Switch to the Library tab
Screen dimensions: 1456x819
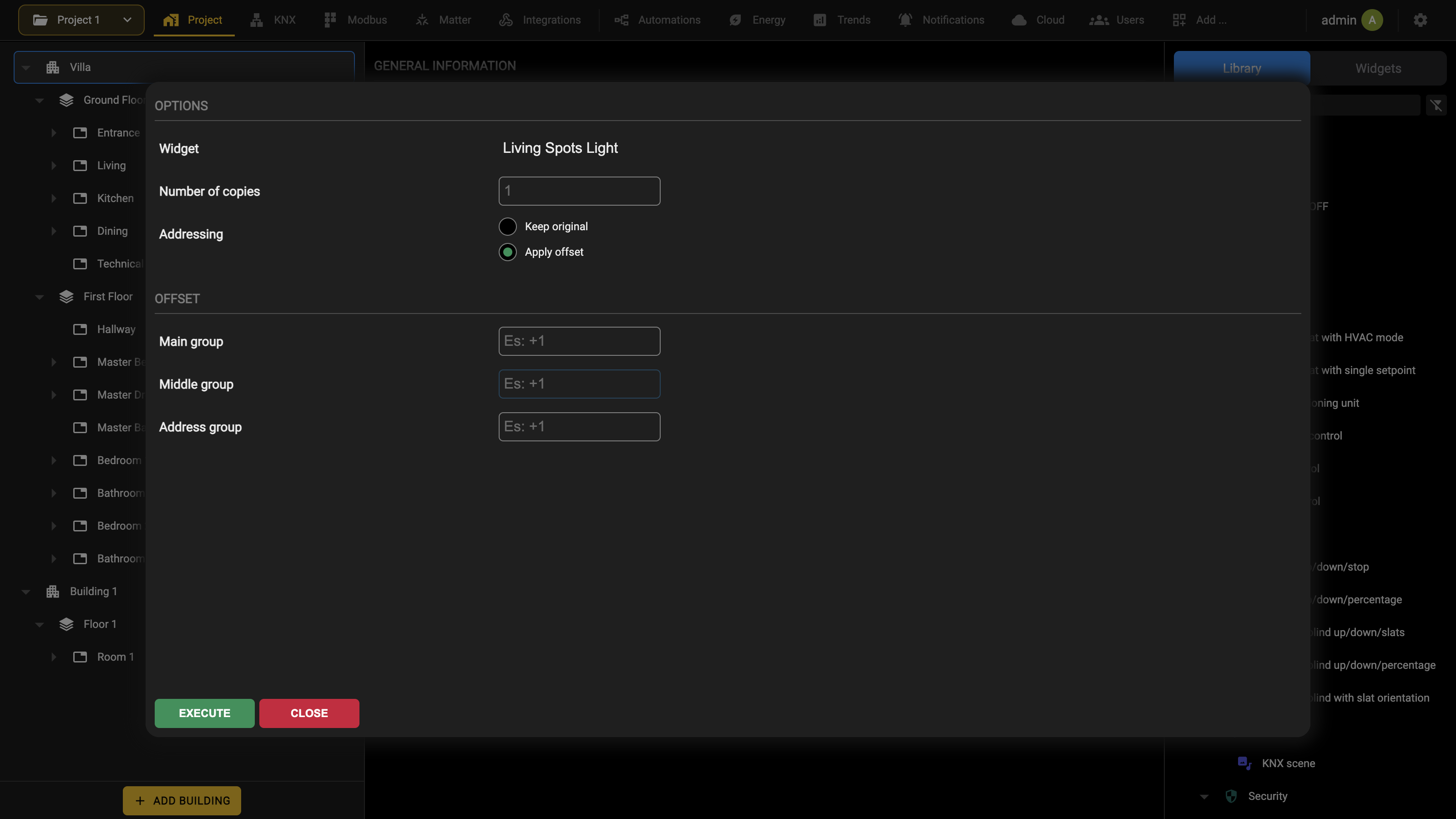click(x=1242, y=68)
